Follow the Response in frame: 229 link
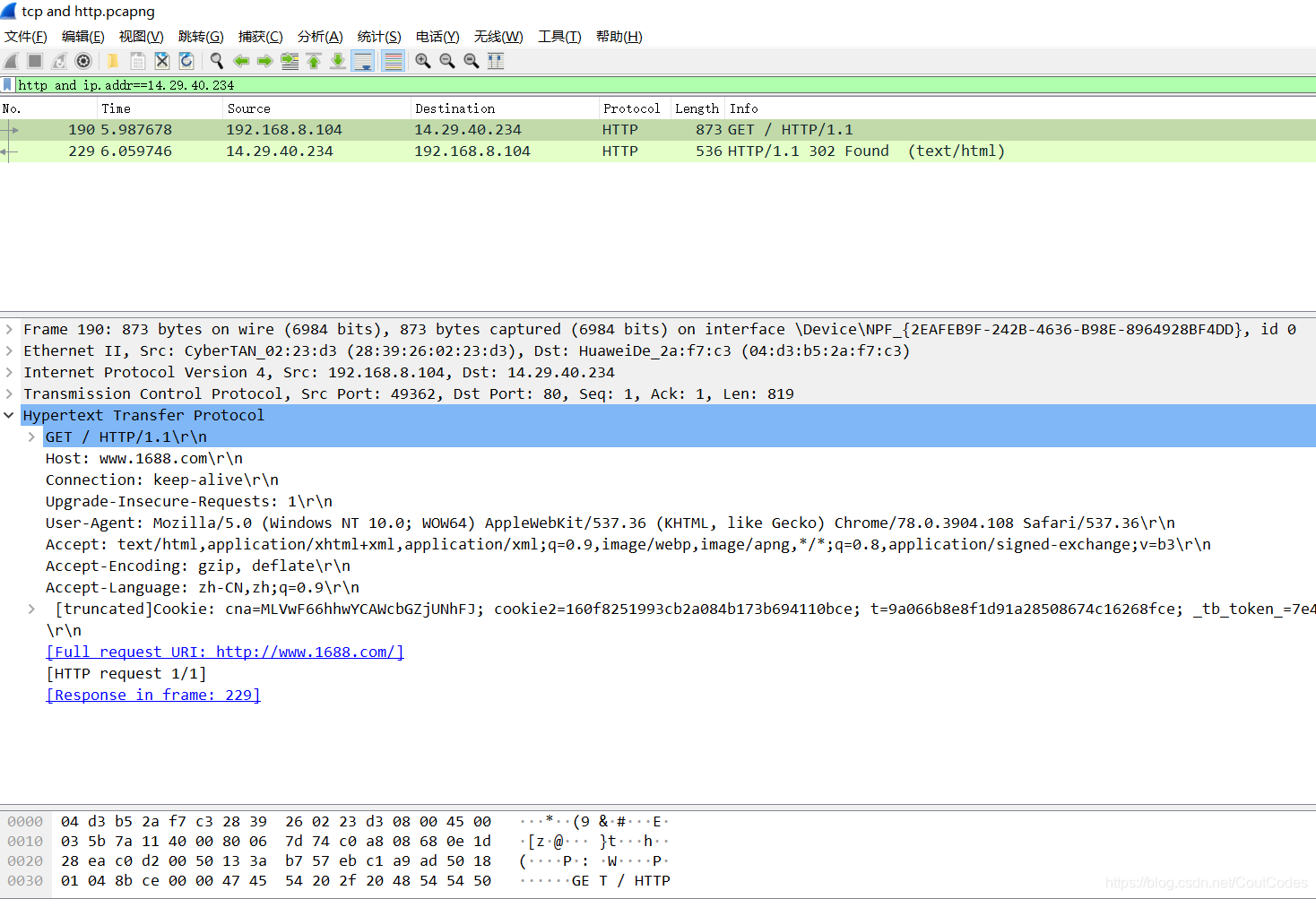1316x899 pixels. pos(153,696)
